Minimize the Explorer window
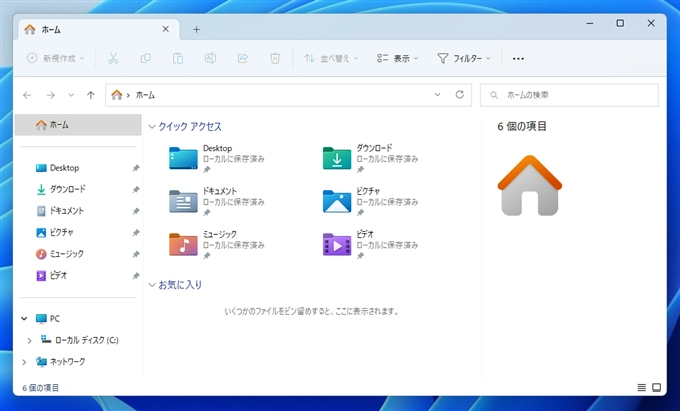The height and width of the screenshot is (411, 680). click(590, 23)
